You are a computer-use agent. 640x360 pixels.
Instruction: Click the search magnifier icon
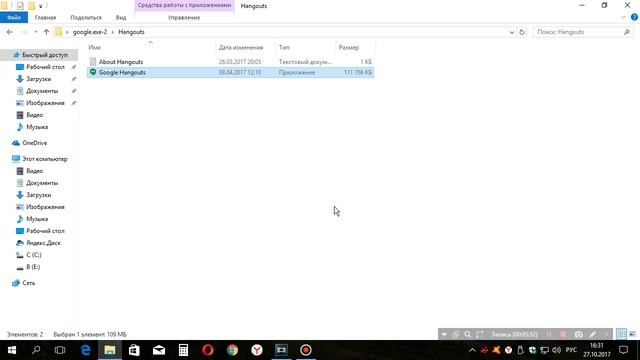point(627,32)
